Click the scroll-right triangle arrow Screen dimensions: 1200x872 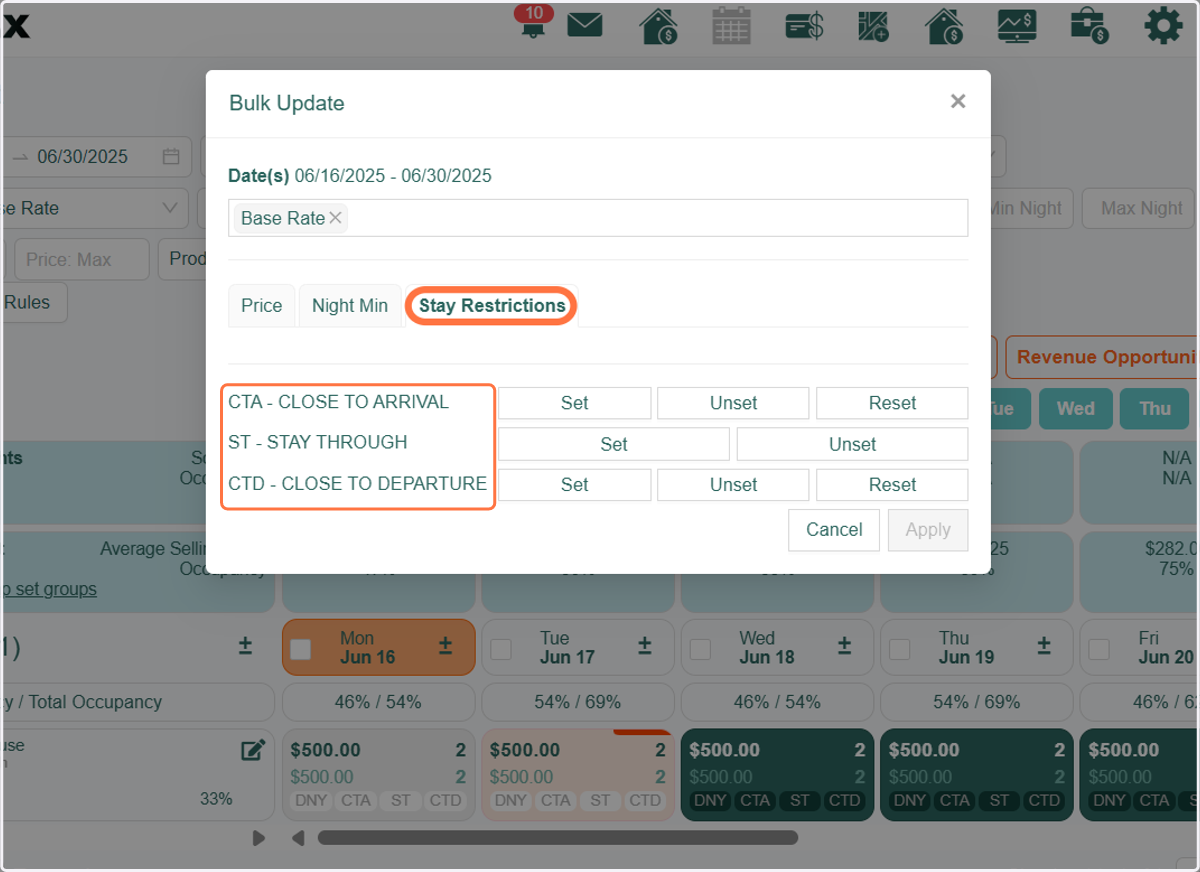click(259, 838)
